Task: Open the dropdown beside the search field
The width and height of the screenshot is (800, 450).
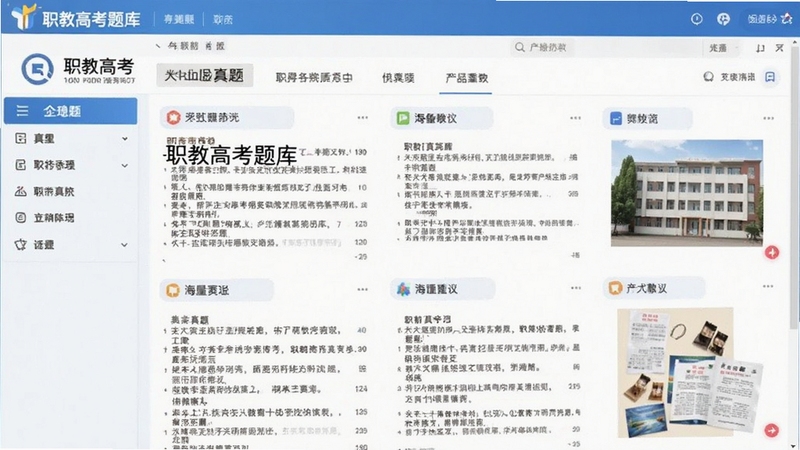Action: pyautogui.click(x=722, y=48)
